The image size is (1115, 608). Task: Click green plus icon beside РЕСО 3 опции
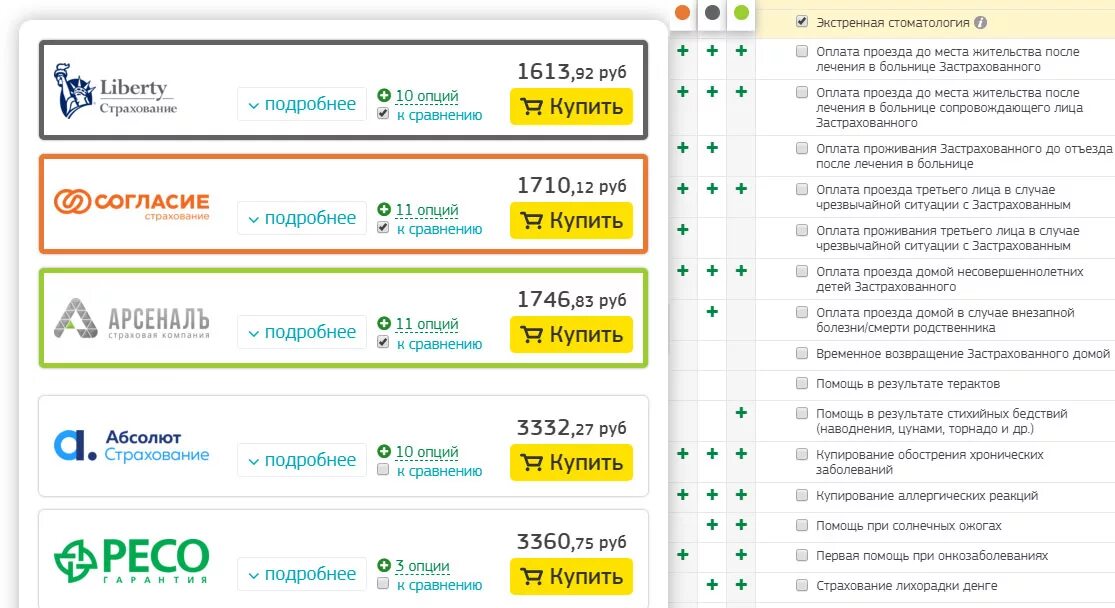point(384,565)
